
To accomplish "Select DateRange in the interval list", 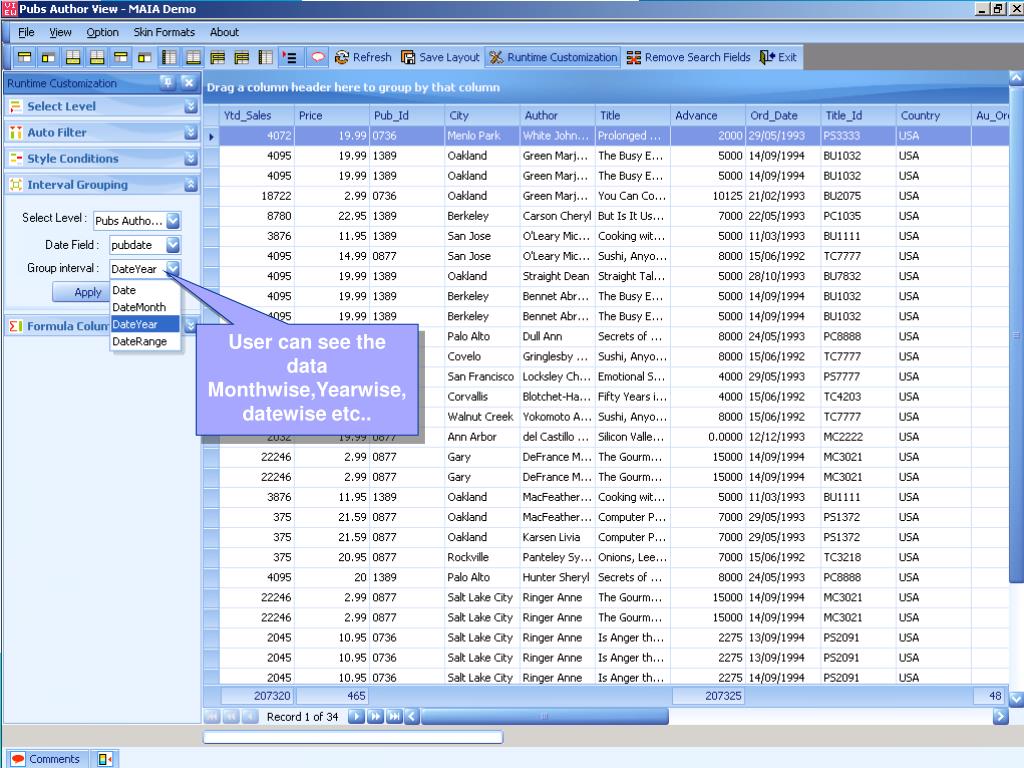I will (x=139, y=341).
